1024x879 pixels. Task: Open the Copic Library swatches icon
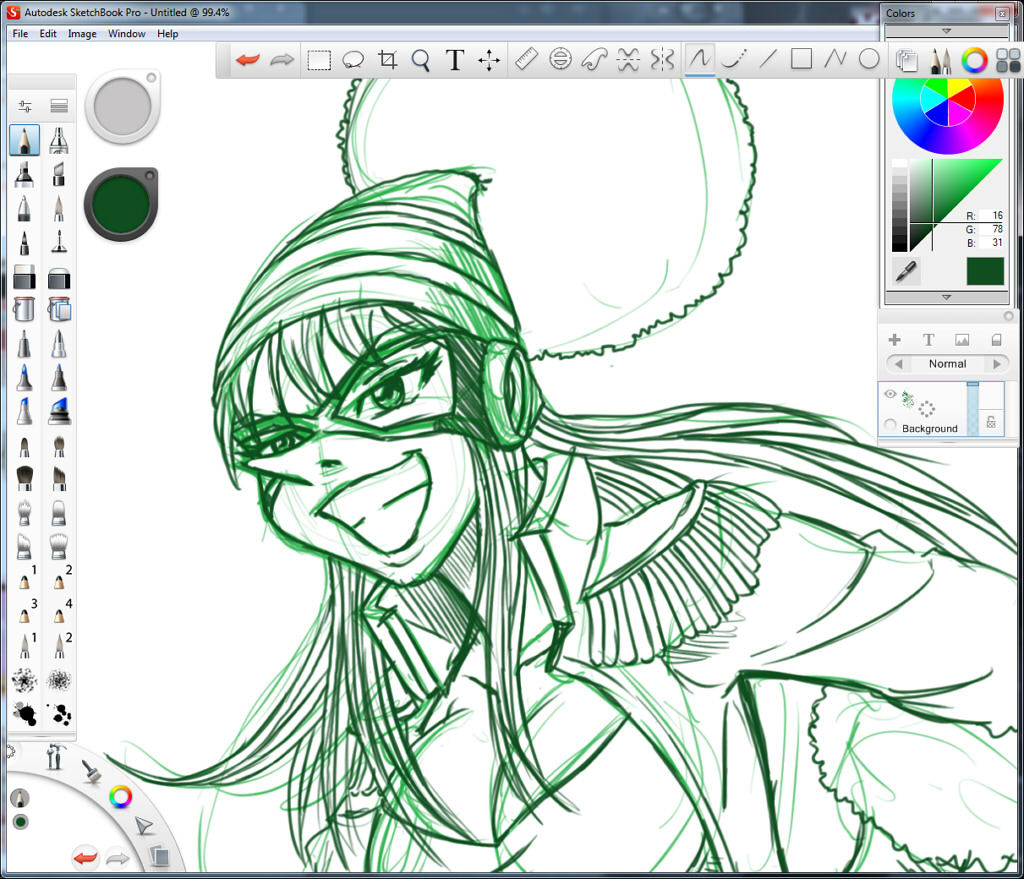coord(1008,61)
